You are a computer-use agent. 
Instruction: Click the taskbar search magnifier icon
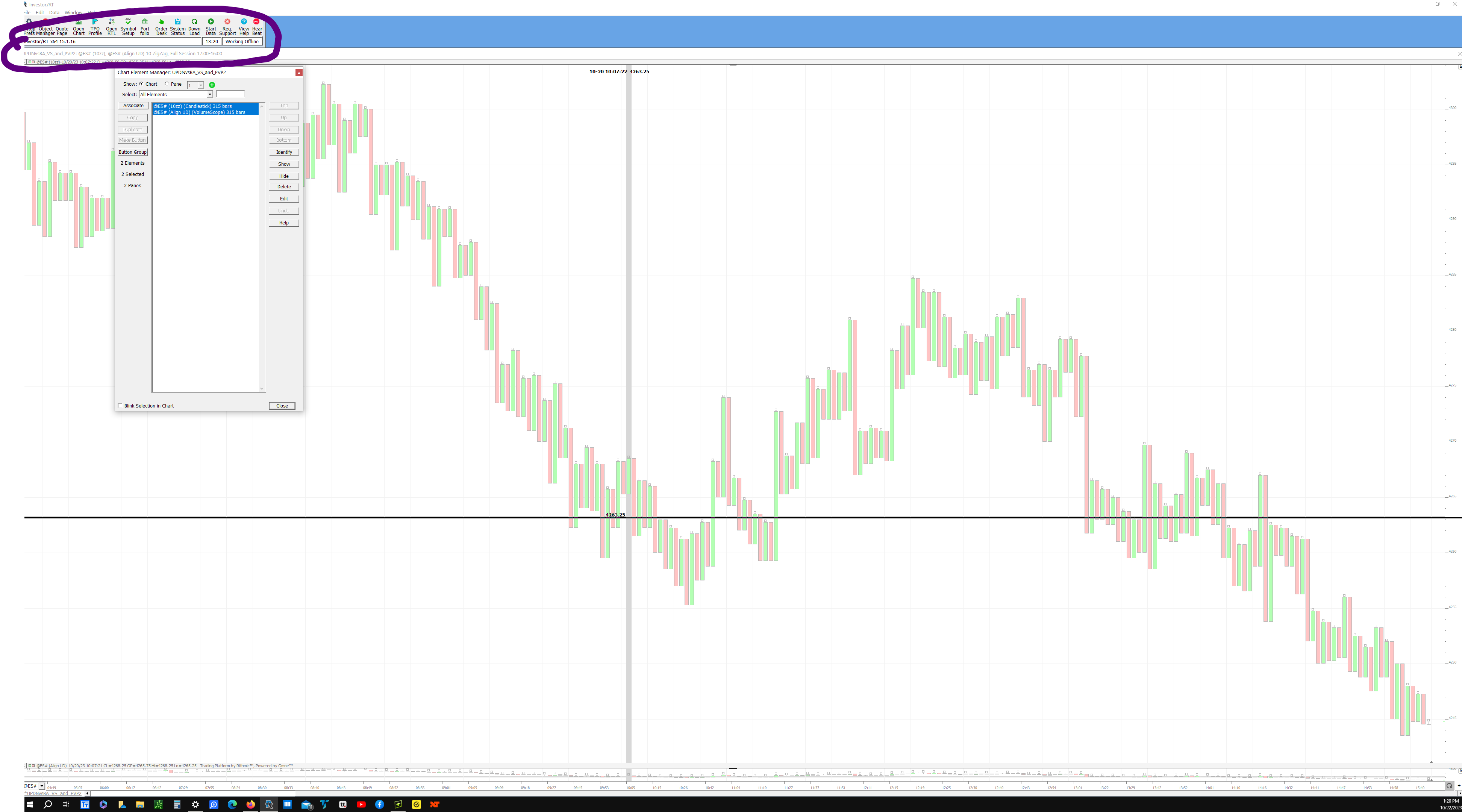(x=48, y=804)
